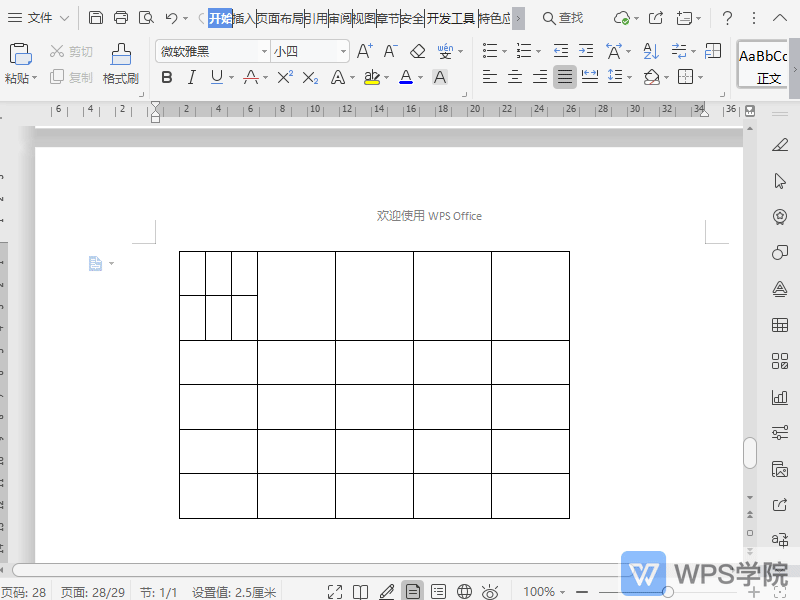This screenshot has width=800, height=600.
Task: Click the top-left cell of the table
Action: 192,273
